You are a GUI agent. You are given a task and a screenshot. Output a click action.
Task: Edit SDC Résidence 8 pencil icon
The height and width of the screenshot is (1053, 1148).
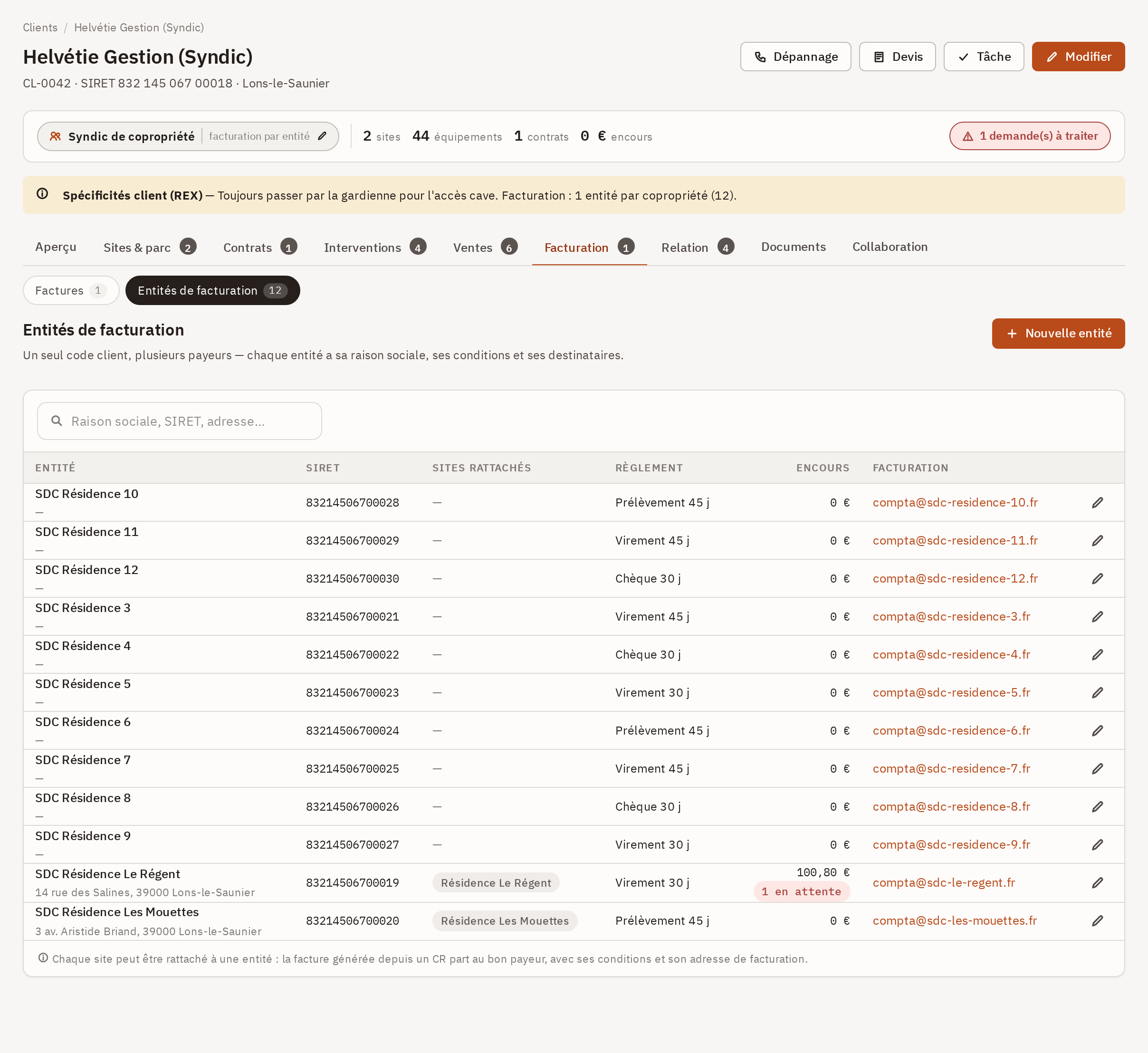pos(1097,806)
